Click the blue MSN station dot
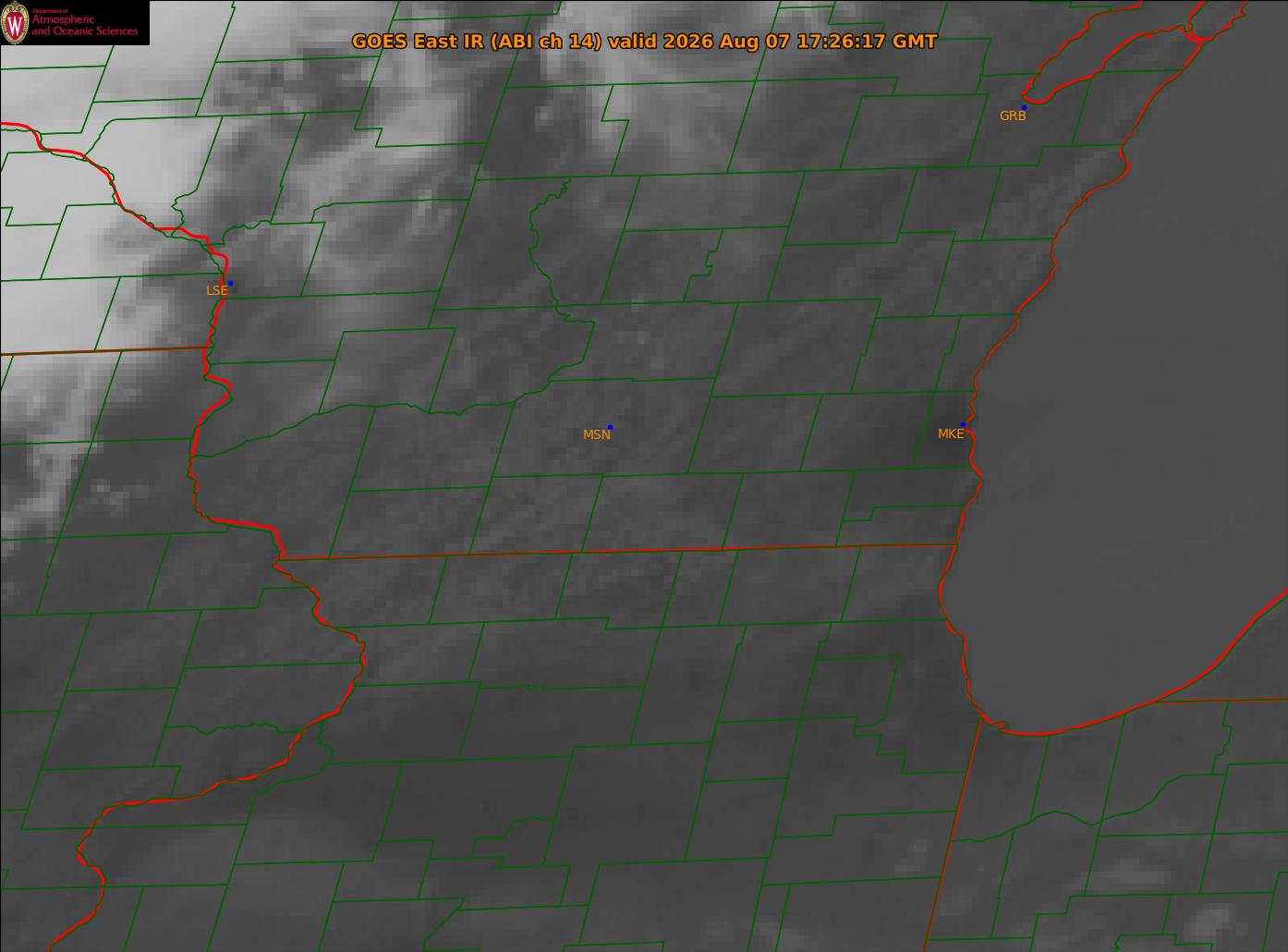Viewport: 1288px width, 952px height. coord(610,427)
